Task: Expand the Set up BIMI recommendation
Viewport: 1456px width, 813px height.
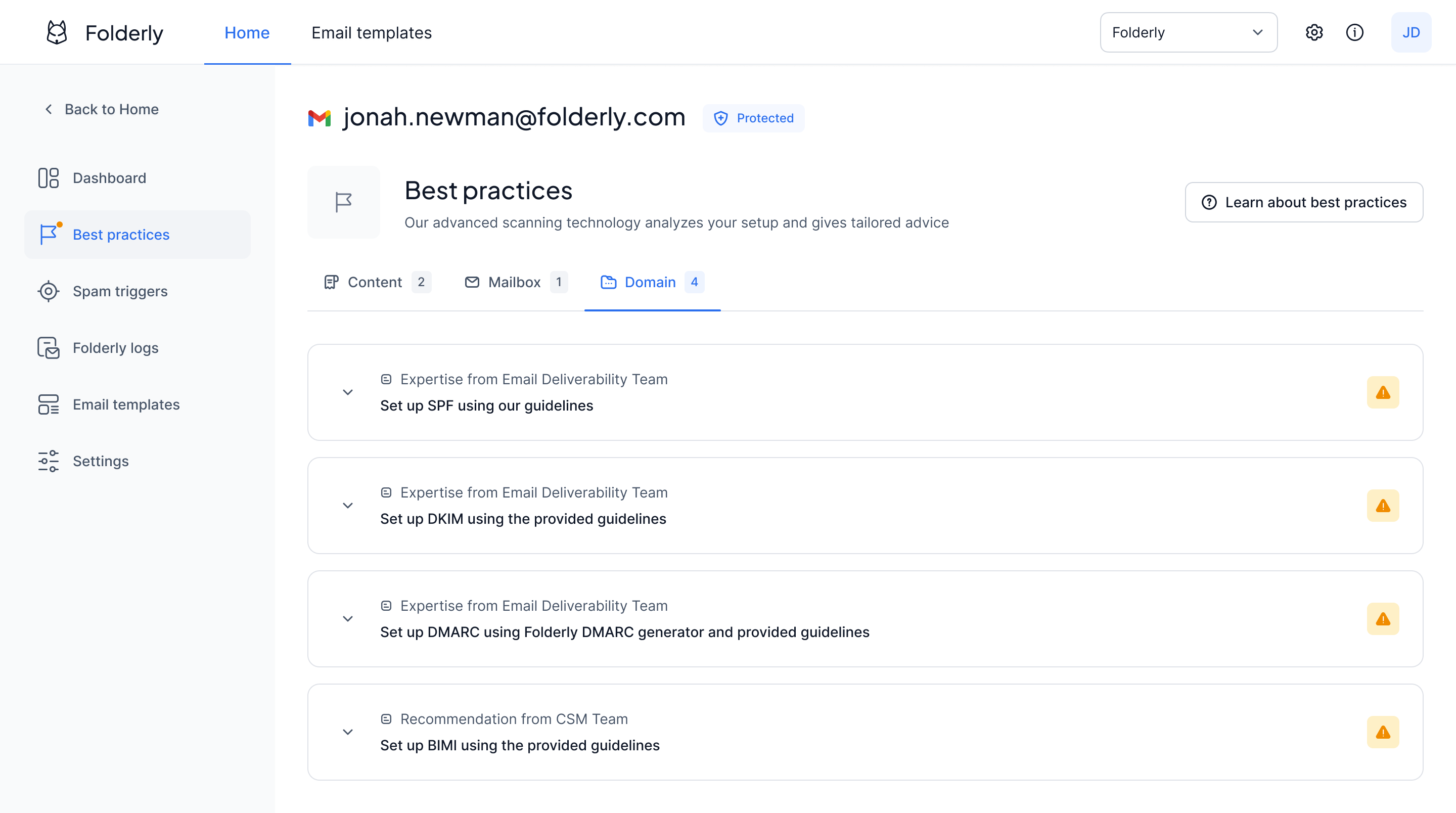Action: [347, 732]
